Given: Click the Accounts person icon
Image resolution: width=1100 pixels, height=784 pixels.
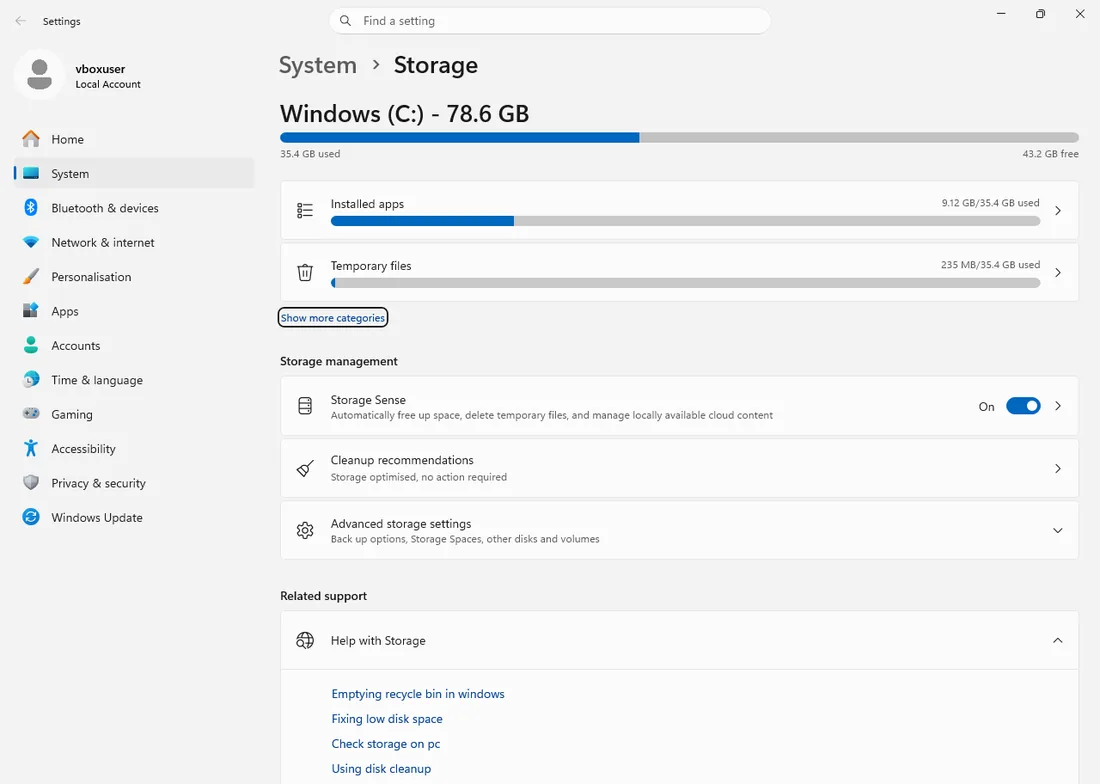Looking at the screenshot, I should coord(31,345).
